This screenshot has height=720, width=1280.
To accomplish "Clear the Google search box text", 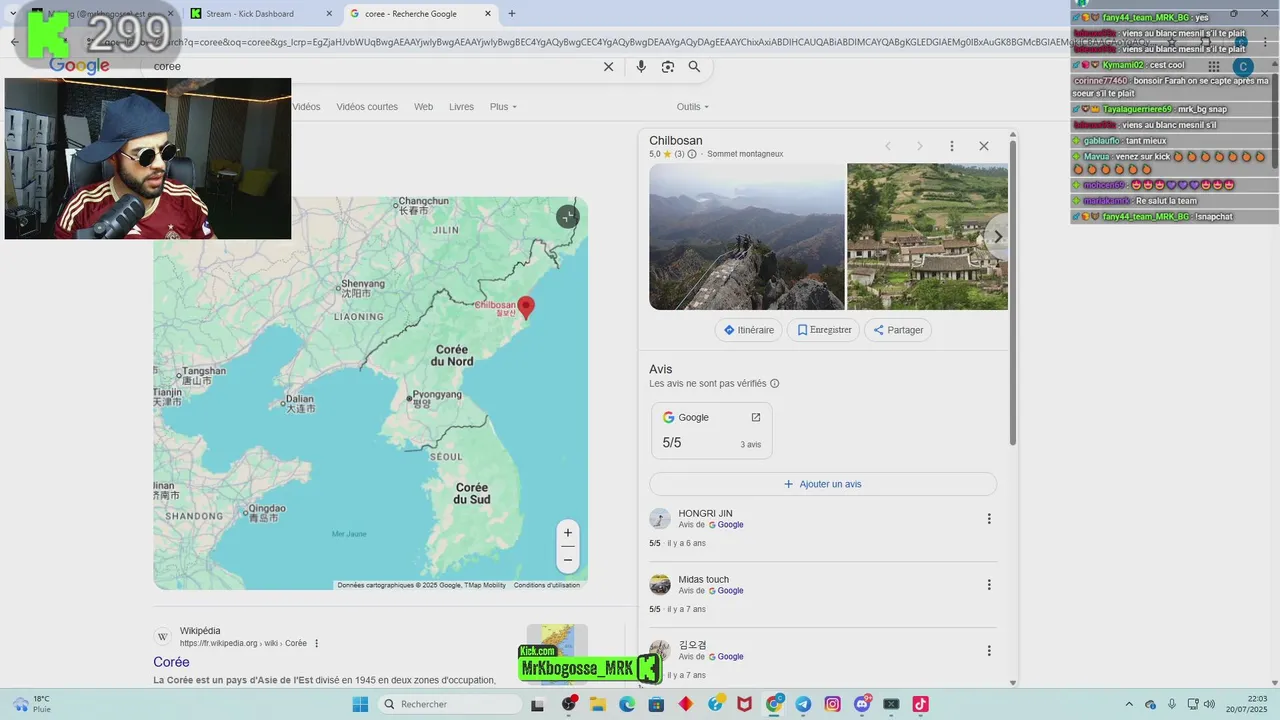I will point(608,66).
